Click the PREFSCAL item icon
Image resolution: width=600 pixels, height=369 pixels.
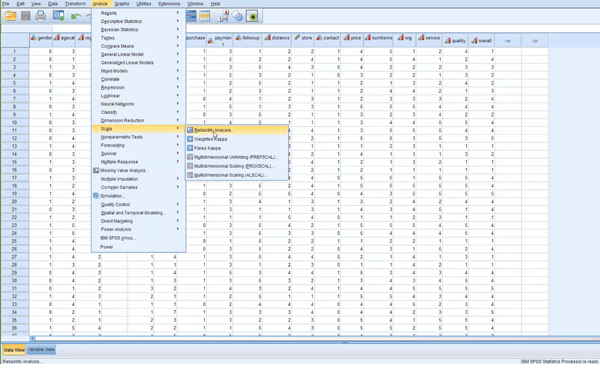(x=190, y=157)
